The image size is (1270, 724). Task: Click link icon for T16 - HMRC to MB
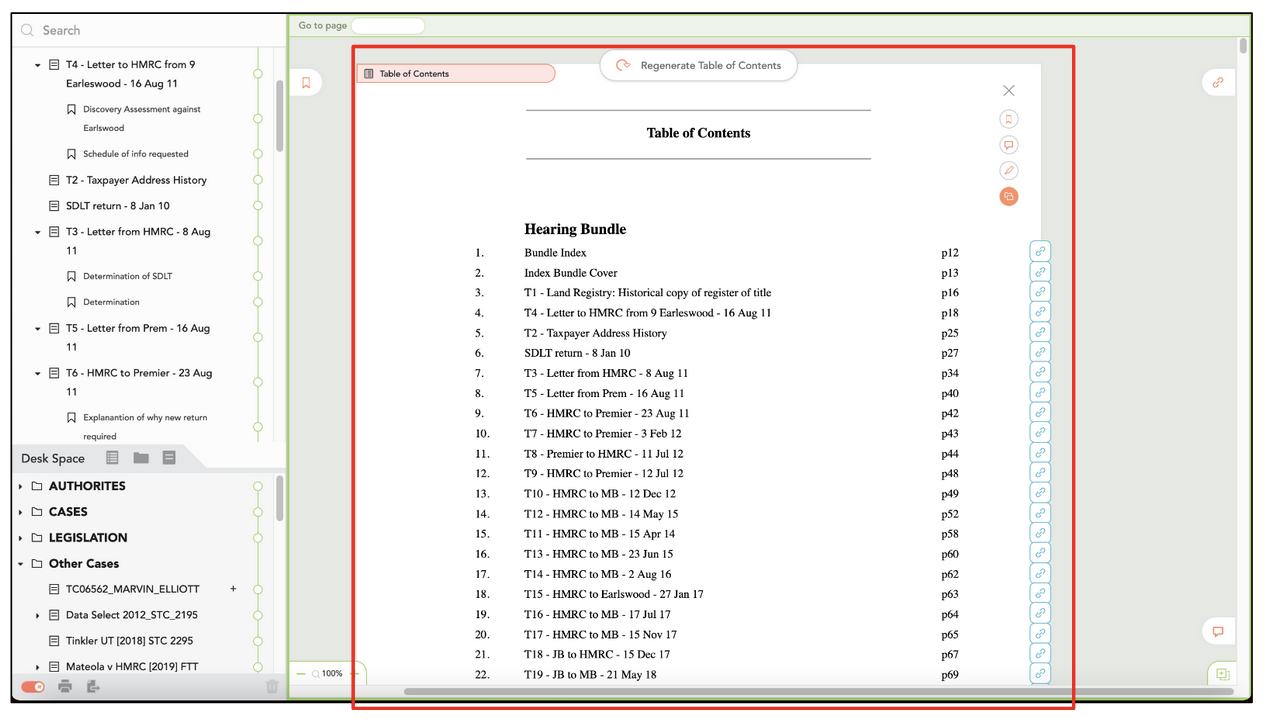coord(1040,614)
